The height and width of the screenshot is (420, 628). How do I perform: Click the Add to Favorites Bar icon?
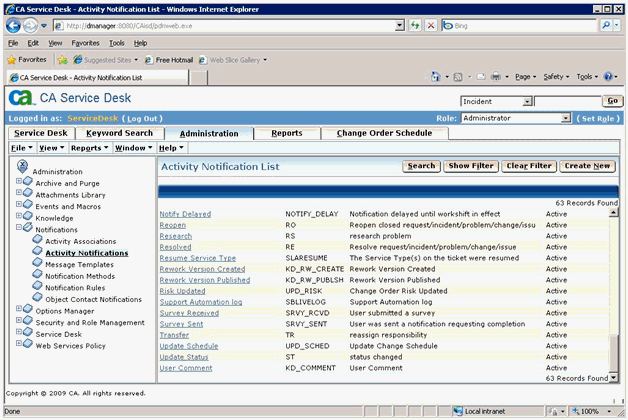(x=62, y=60)
